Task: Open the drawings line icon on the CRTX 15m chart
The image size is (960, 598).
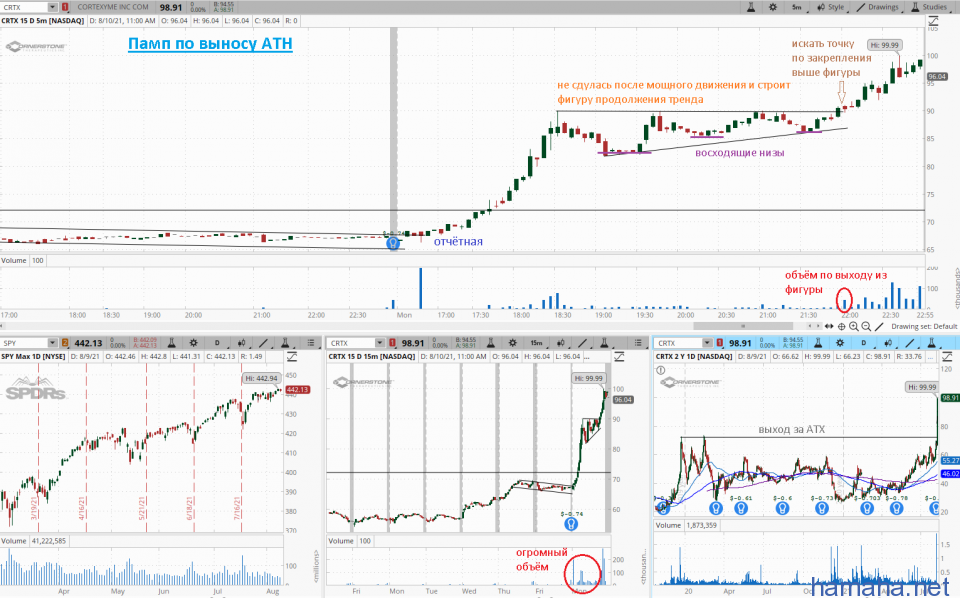Action: tap(582, 343)
